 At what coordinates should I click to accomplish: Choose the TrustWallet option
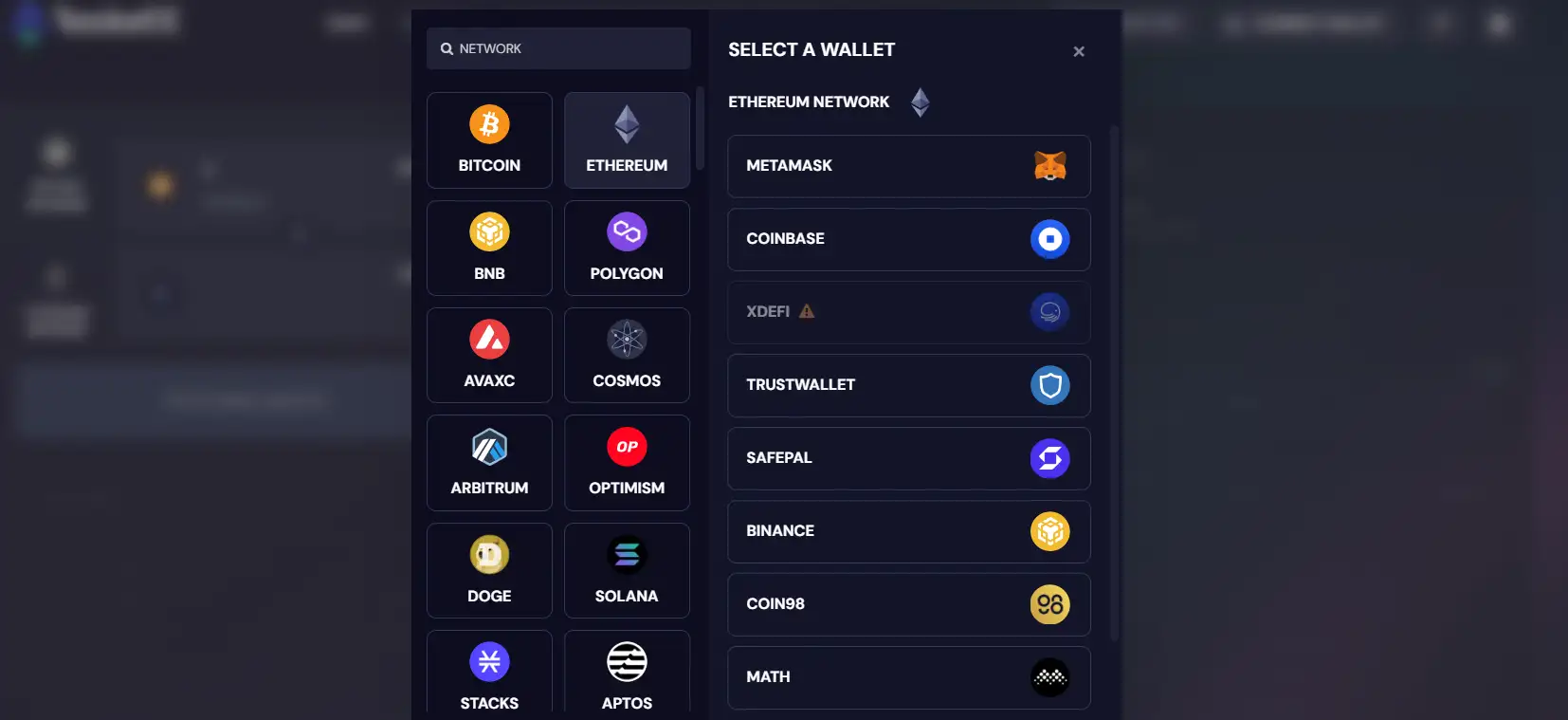908,385
